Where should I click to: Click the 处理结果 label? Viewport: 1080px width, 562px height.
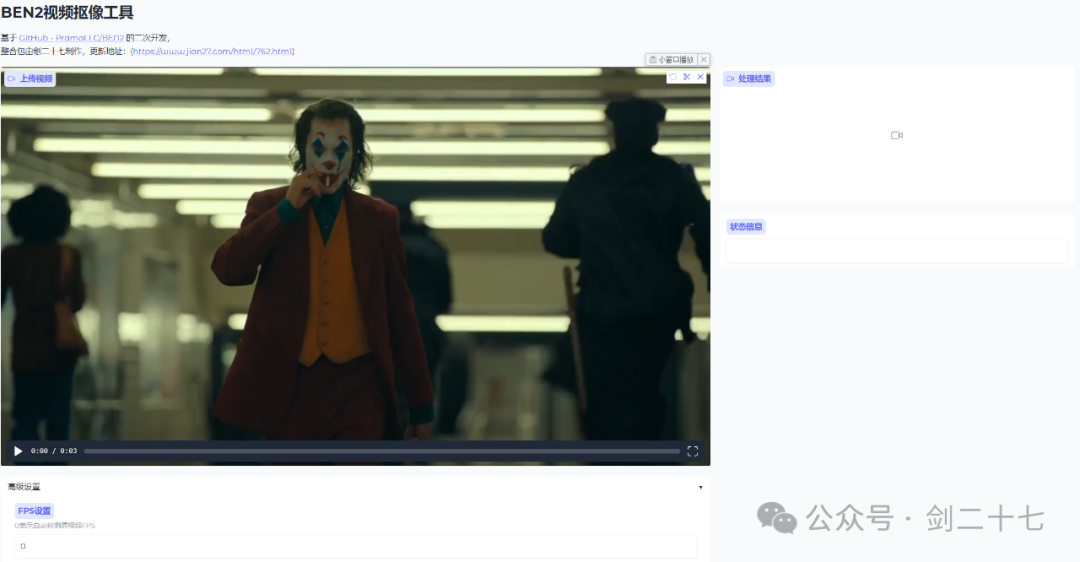(749, 79)
